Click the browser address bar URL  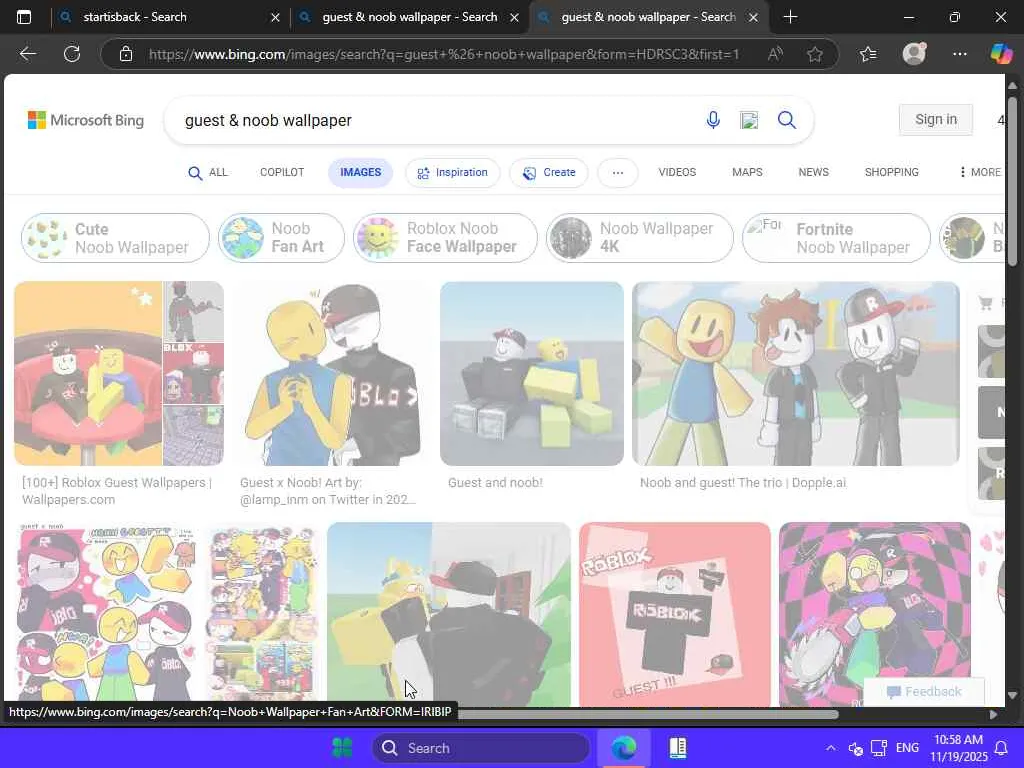coord(443,54)
